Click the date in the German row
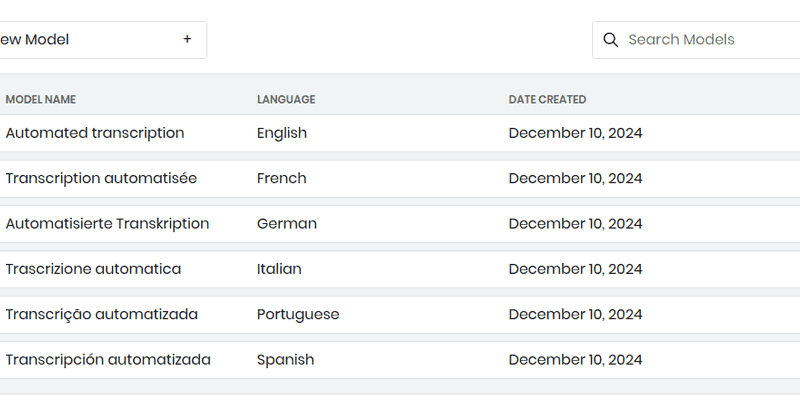 [x=576, y=224]
